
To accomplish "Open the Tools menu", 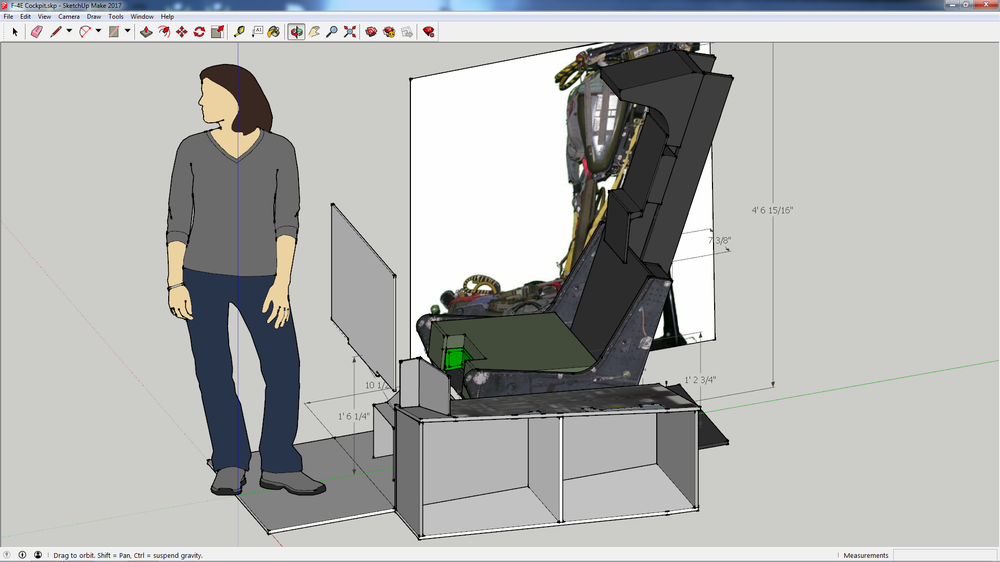I will [x=116, y=17].
